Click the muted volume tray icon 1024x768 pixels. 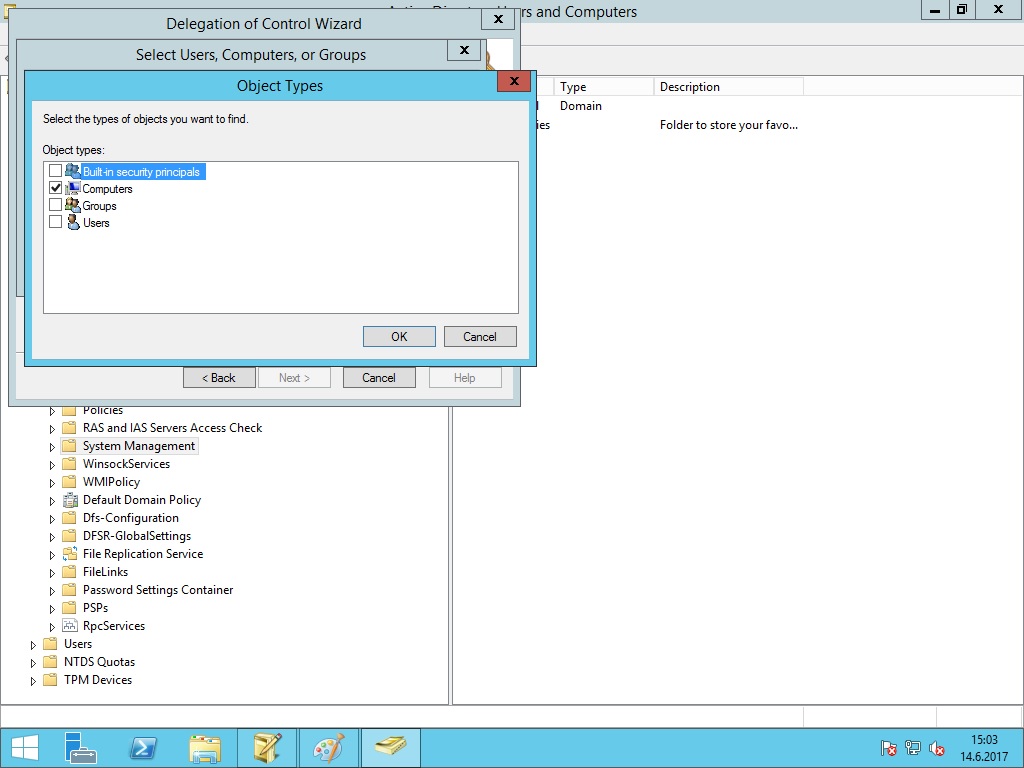937,748
